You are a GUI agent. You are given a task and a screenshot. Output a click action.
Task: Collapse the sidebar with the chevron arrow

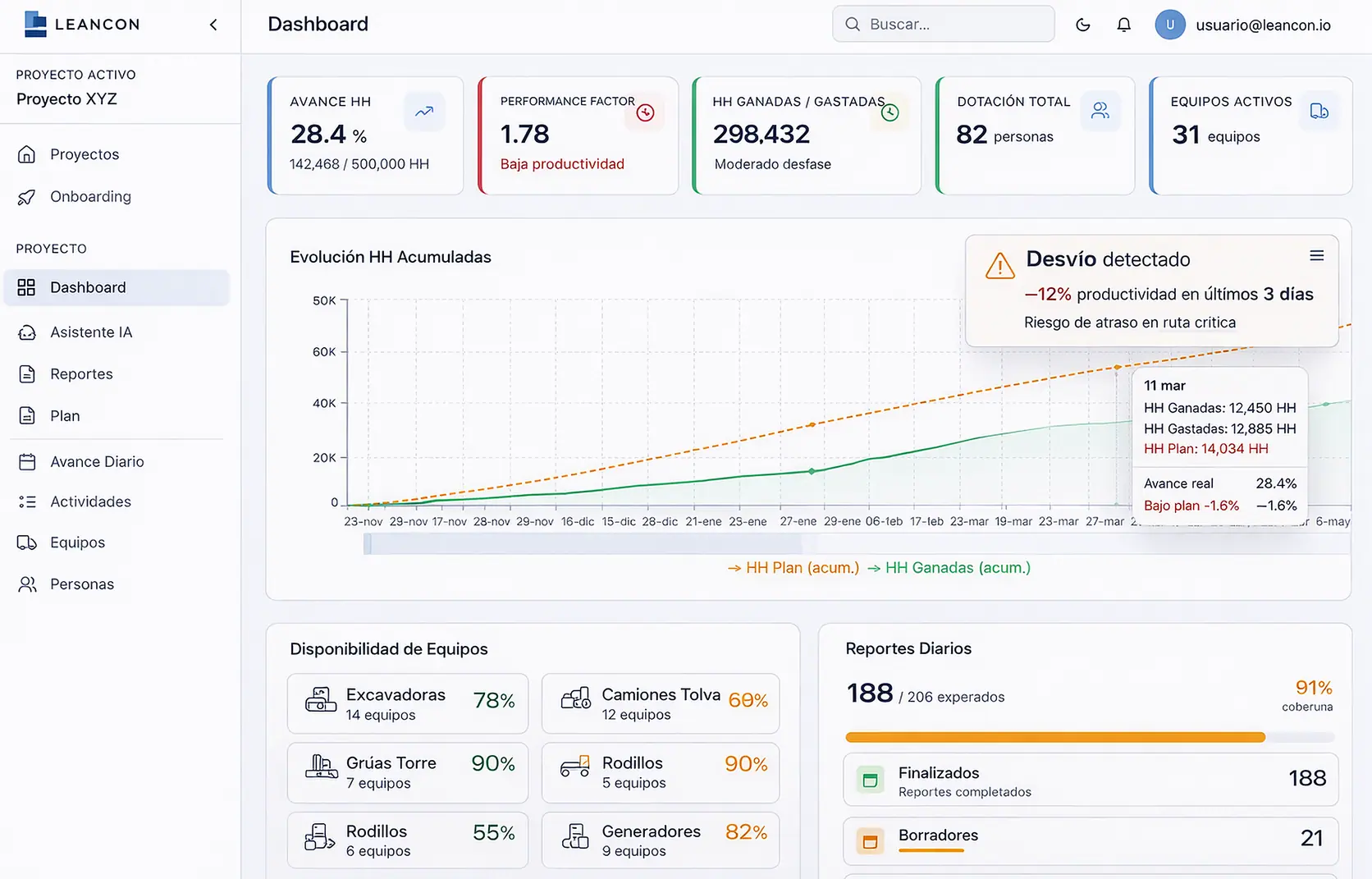pos(213,25)
